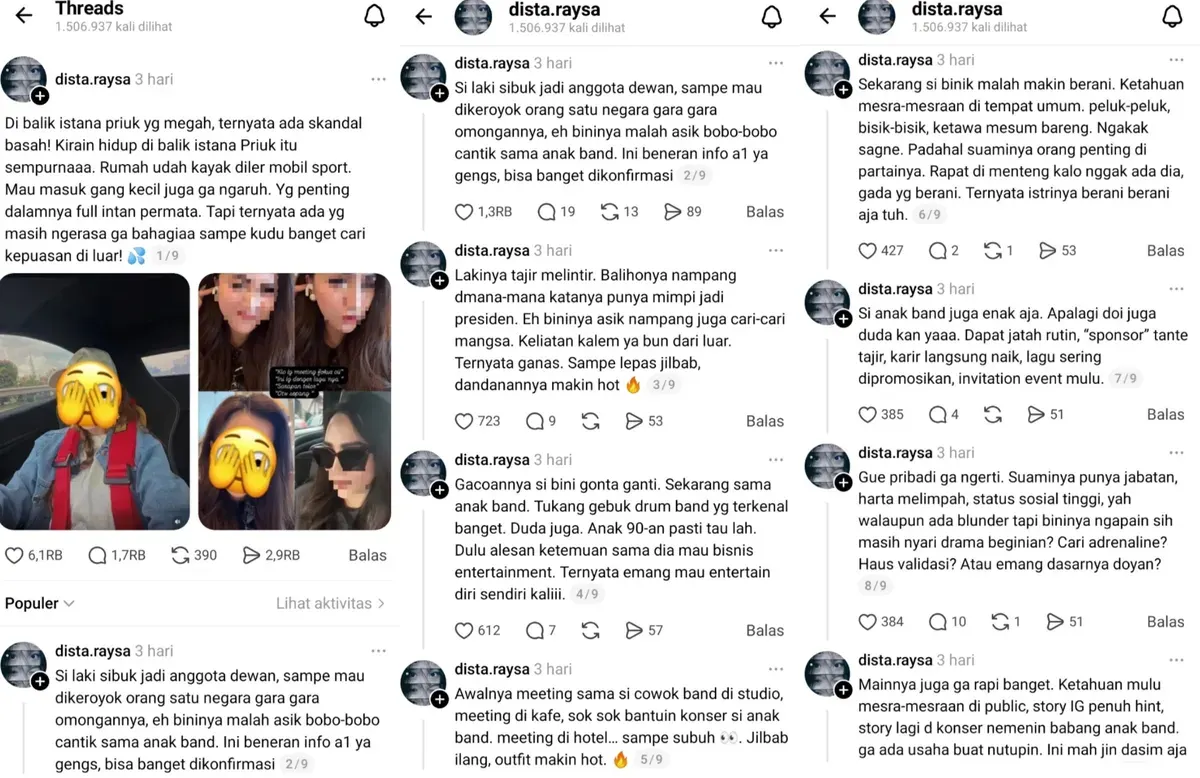Share the post with 2,9RB shares
The width and height of the screenshot is (1200, 778).
click(x=254, y=555)
